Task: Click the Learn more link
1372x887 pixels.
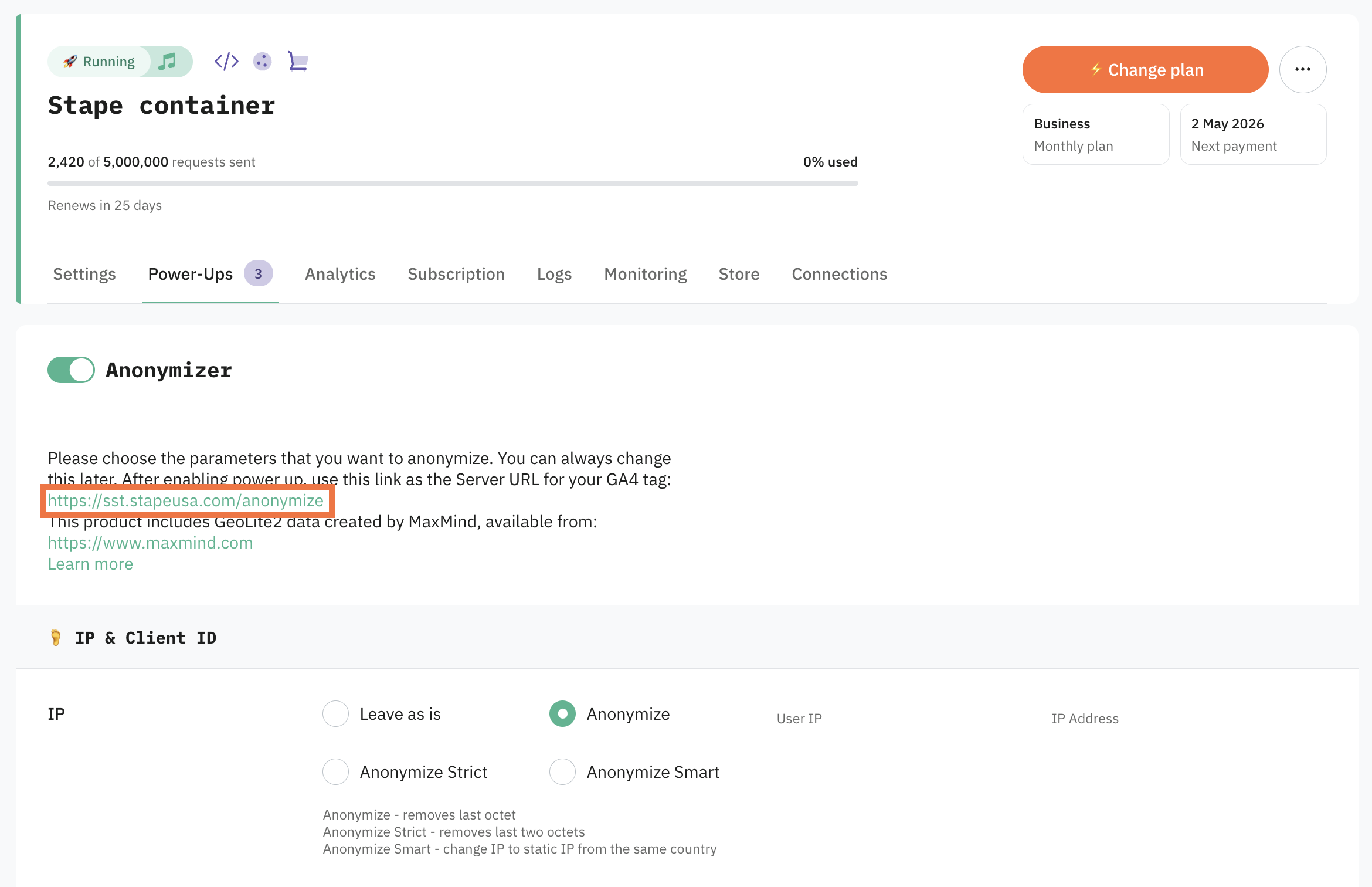Action: 90,564
